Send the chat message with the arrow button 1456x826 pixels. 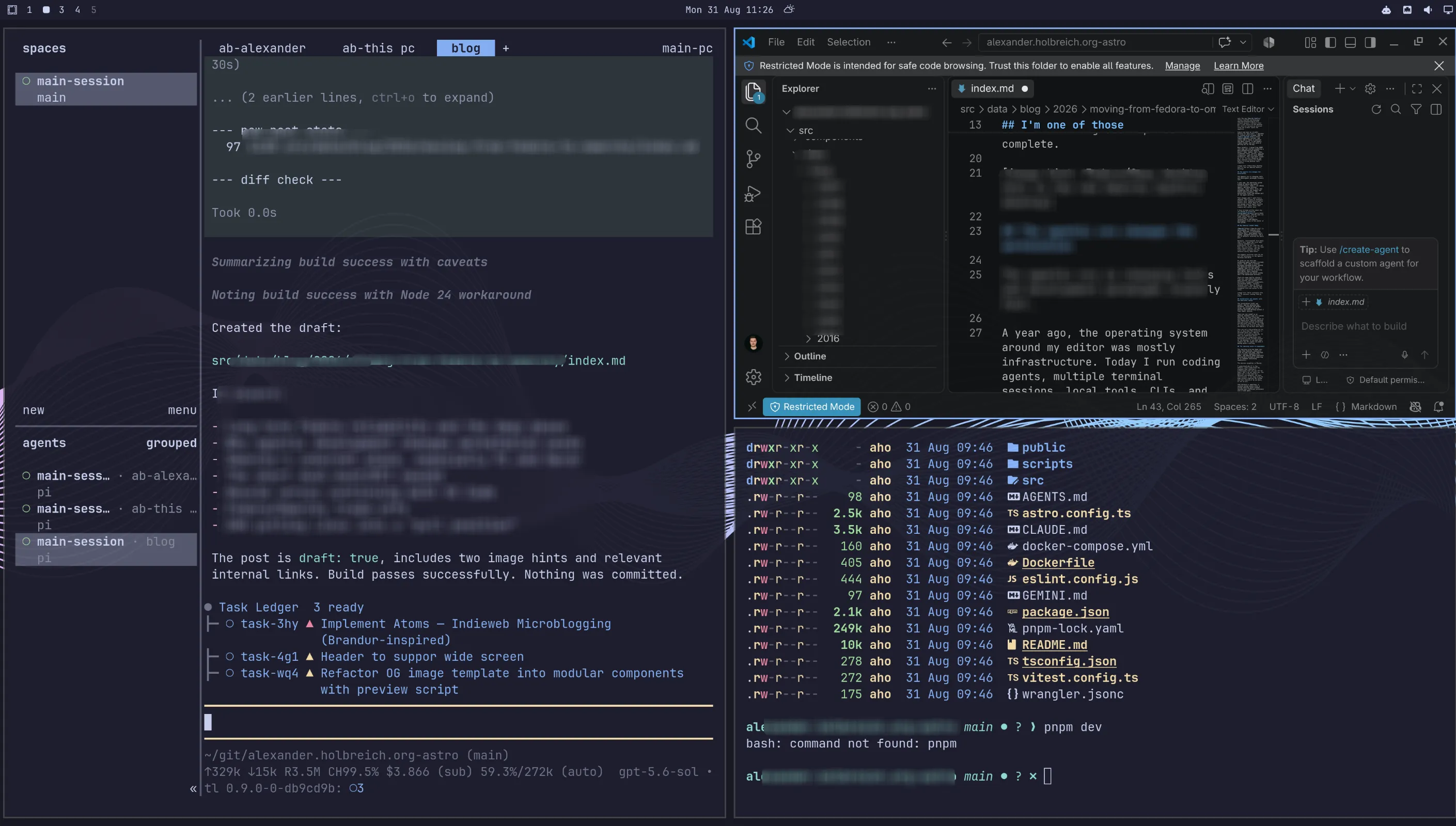pyautogui.click(x=1424, y=355)
